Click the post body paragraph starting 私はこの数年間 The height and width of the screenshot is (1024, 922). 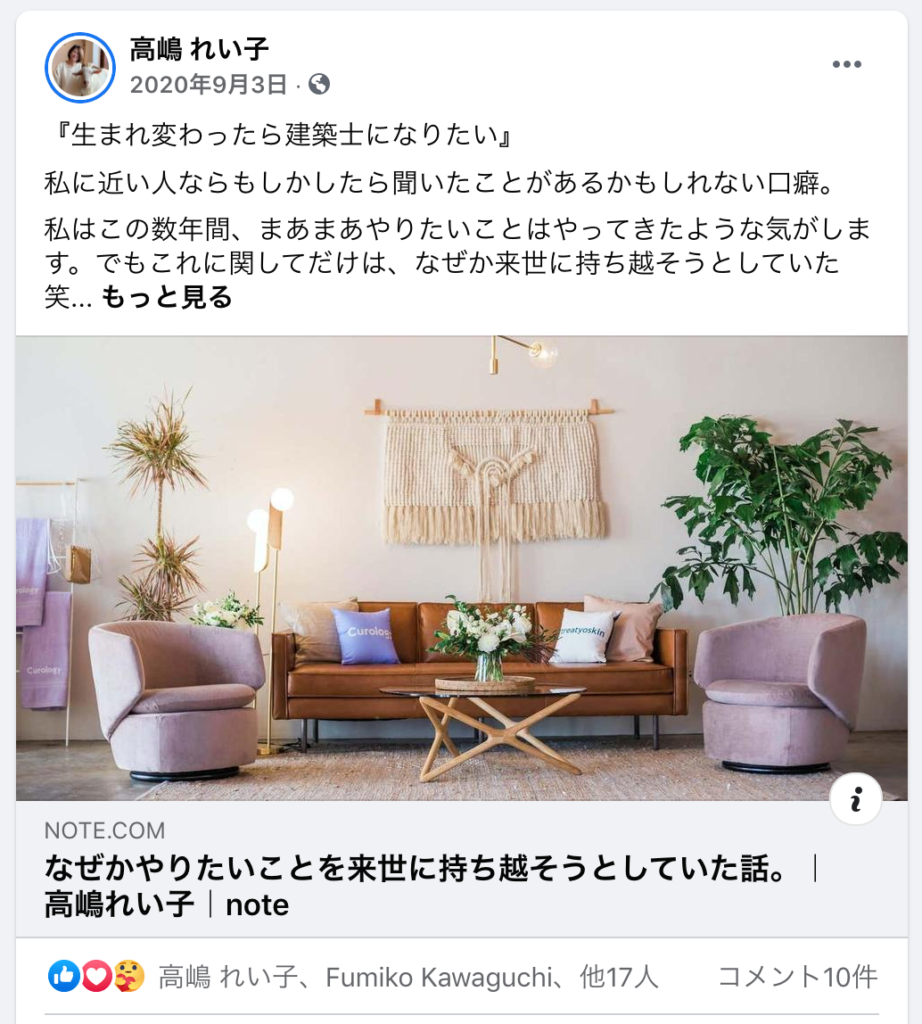point(457,263)
